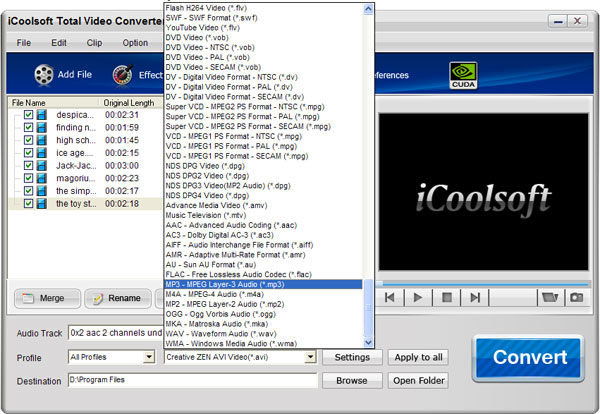The height and width of the screenshot is (414, 600).
Task: Uncheck 'the toy st...' file checkbox
Action: tap(28, 203)
